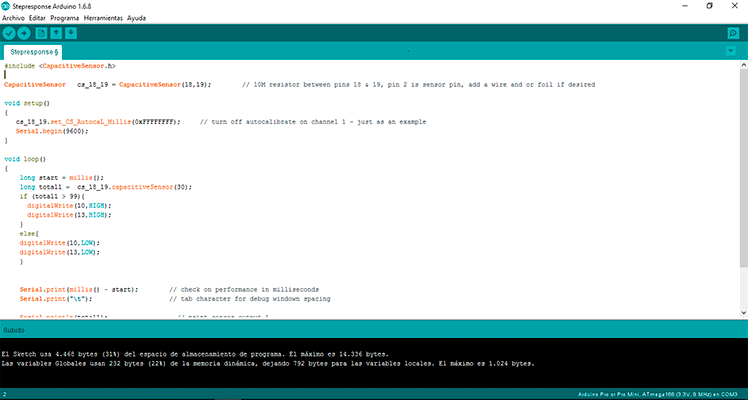Save sketch with the down-arrow icon
The image size is (748, 400).
(71, 33)
